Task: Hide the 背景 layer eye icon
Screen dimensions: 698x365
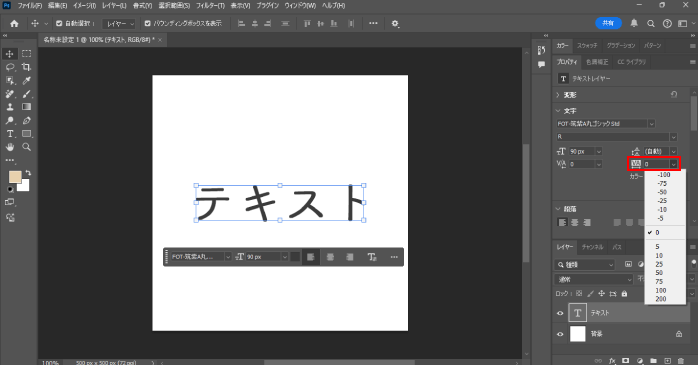Action: [560, 334]
